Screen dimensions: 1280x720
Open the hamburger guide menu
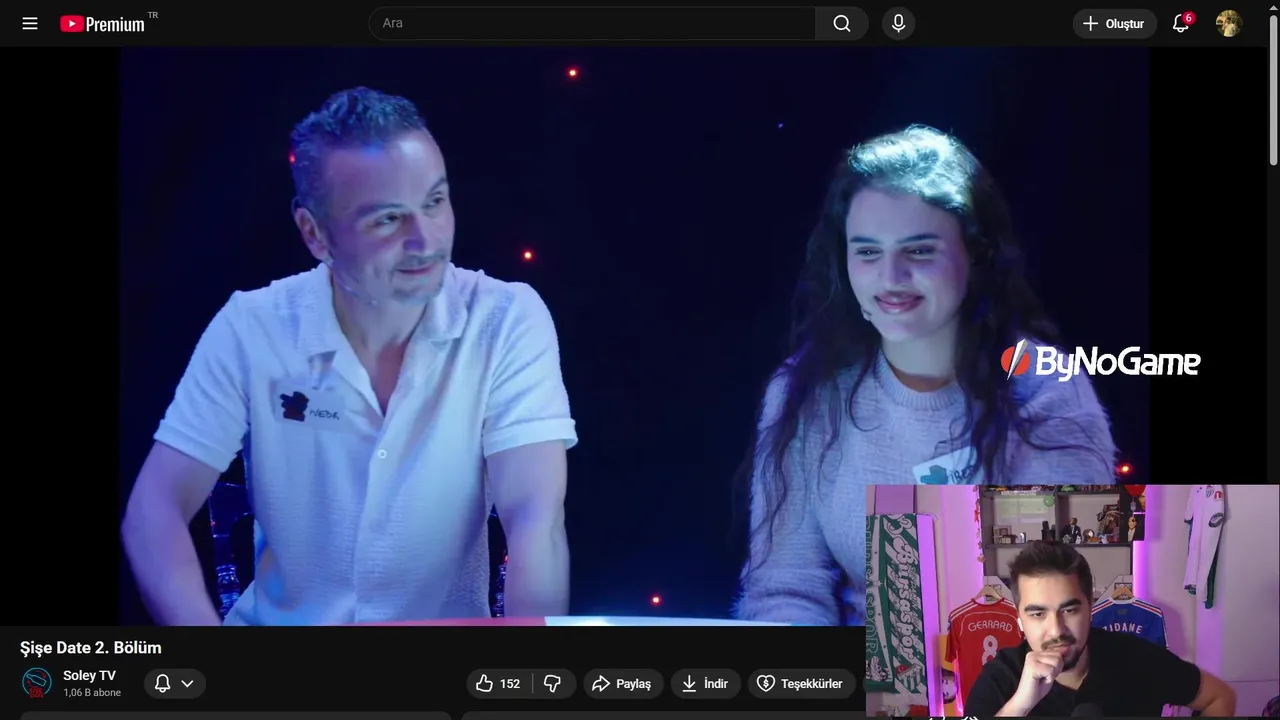pos(30,23)
